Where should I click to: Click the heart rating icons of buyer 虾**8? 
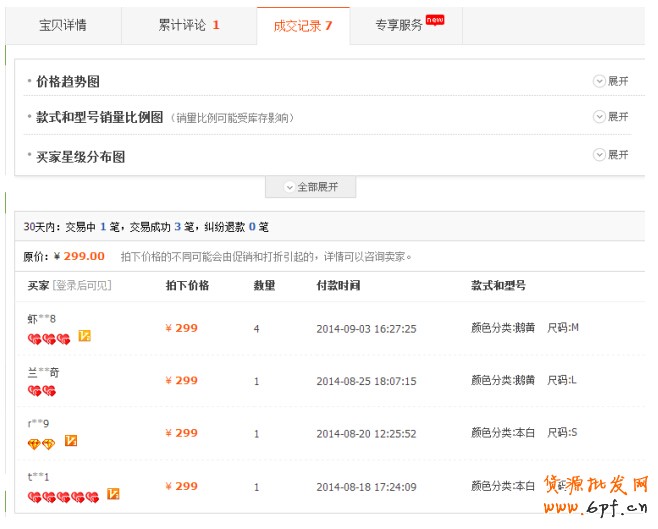49,338
